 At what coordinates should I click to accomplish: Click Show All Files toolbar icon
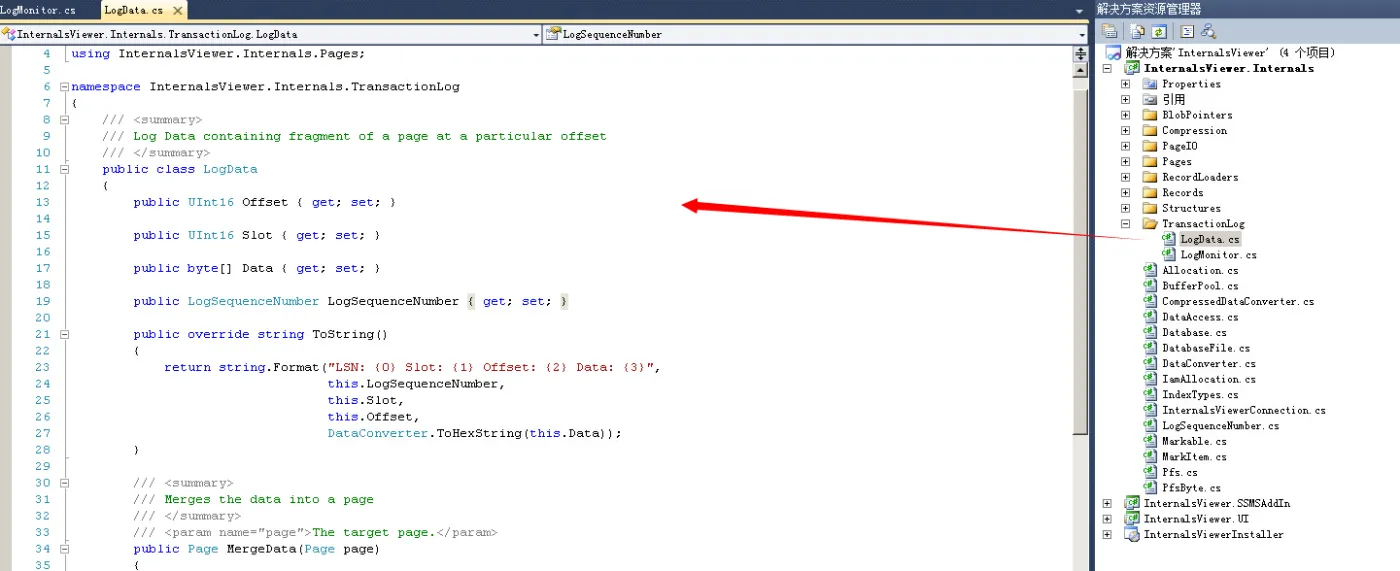tap(1137, 31)
